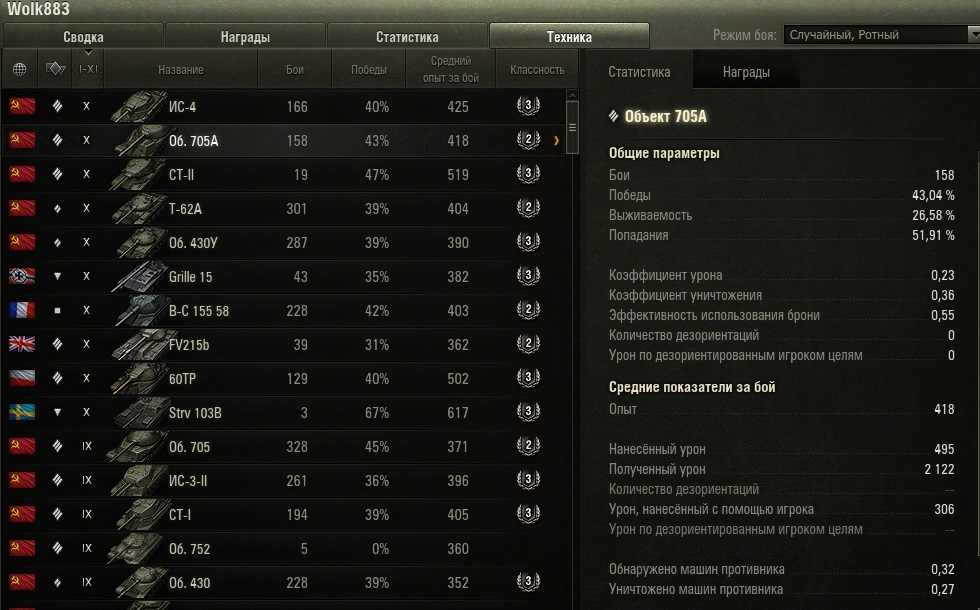This screenshot has width=980, height=610.
Task: Sort by vehicle type icon header
Action: (56, 69)
